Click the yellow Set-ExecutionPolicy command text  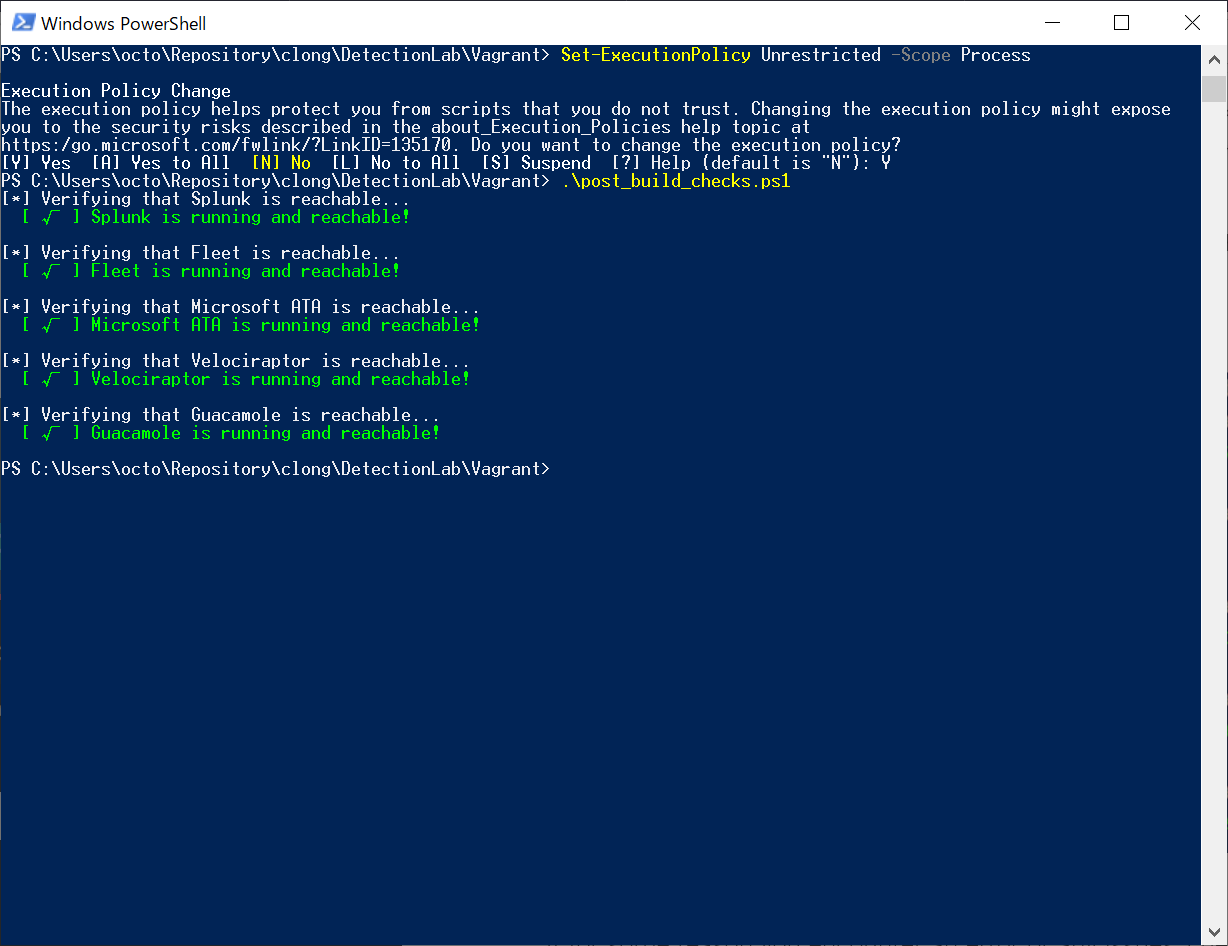[655, 55]
